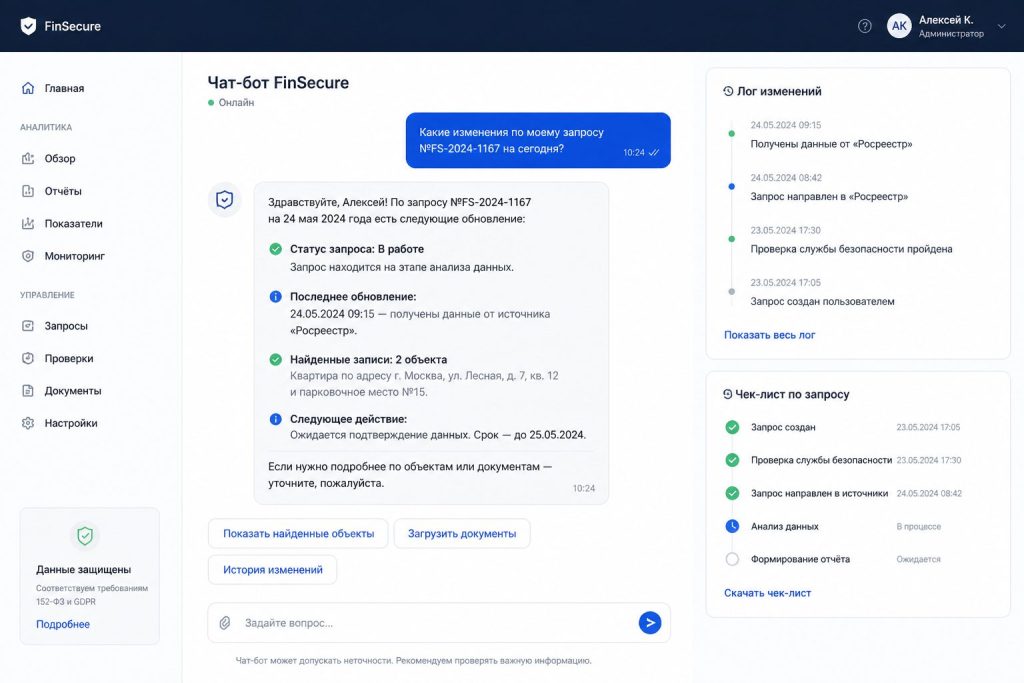
Task: Click green check icon beside Статус запроса
Action: pyautogui.click(x=276, y=249)
